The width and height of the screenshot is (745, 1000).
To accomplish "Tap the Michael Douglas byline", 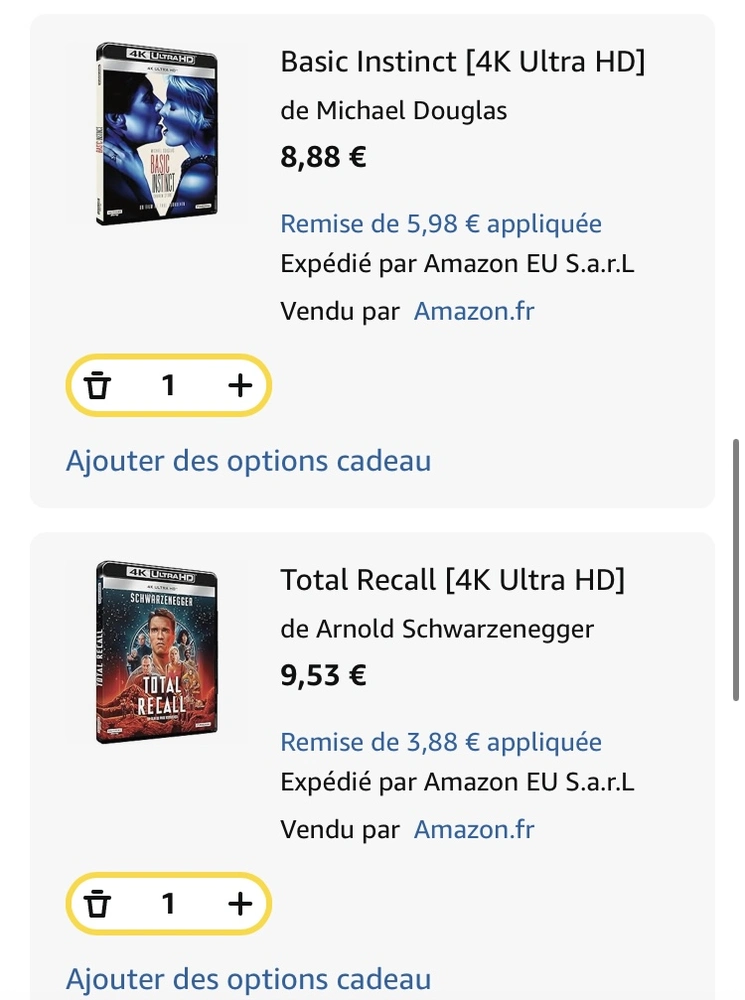I will tap(394, 111).
